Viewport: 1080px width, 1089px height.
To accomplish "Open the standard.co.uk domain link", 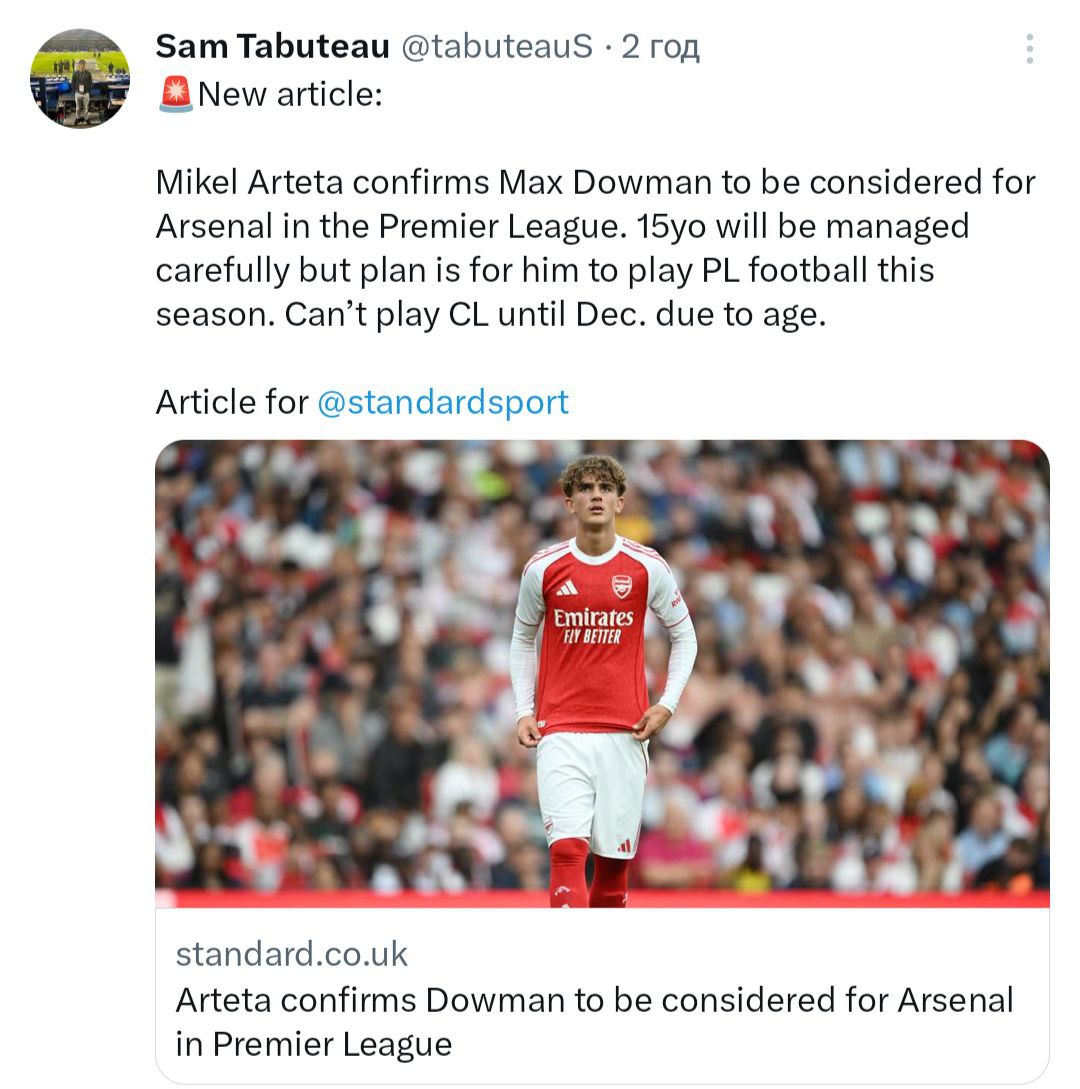I will tap(292, 953).
